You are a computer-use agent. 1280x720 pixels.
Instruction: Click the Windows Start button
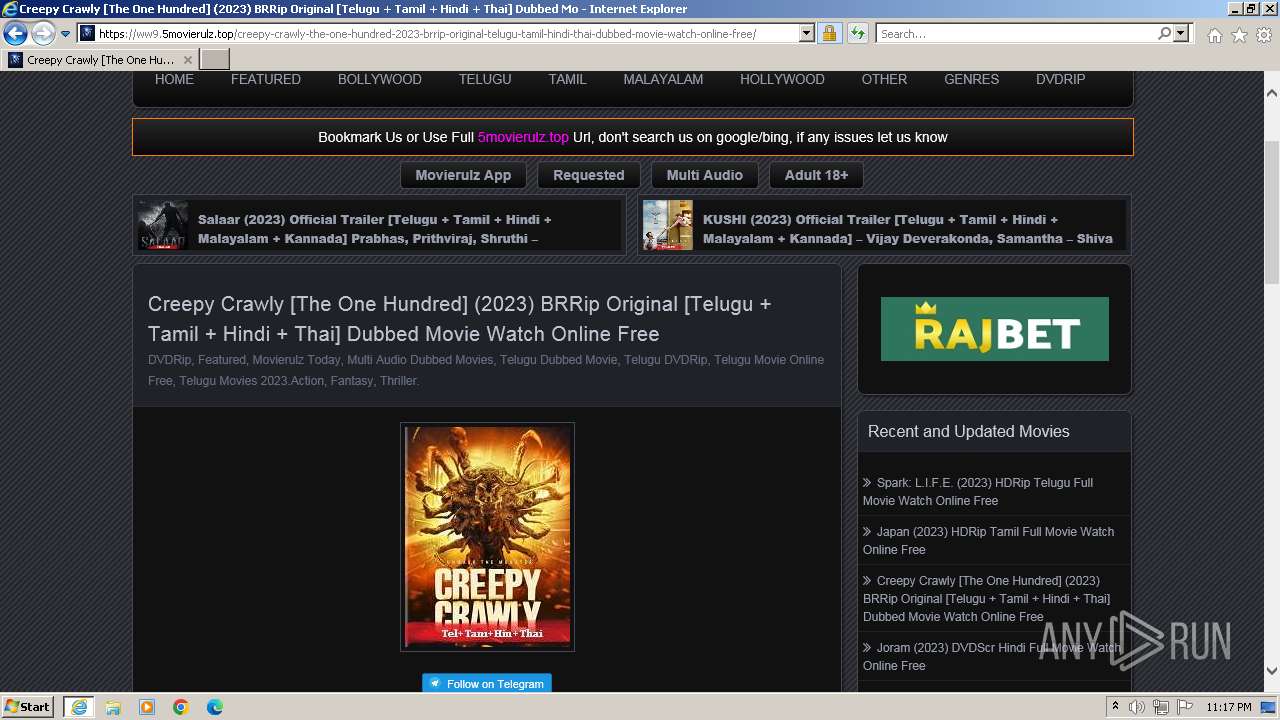click(28, 707)
